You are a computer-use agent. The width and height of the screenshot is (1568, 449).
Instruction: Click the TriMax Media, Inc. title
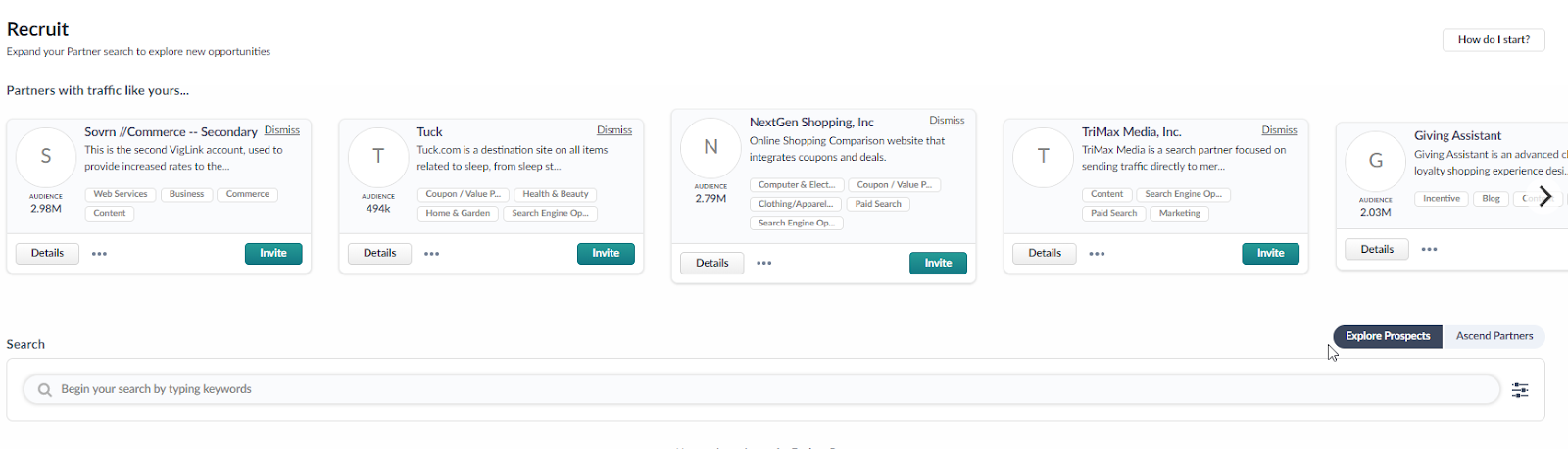(1132, 132)
